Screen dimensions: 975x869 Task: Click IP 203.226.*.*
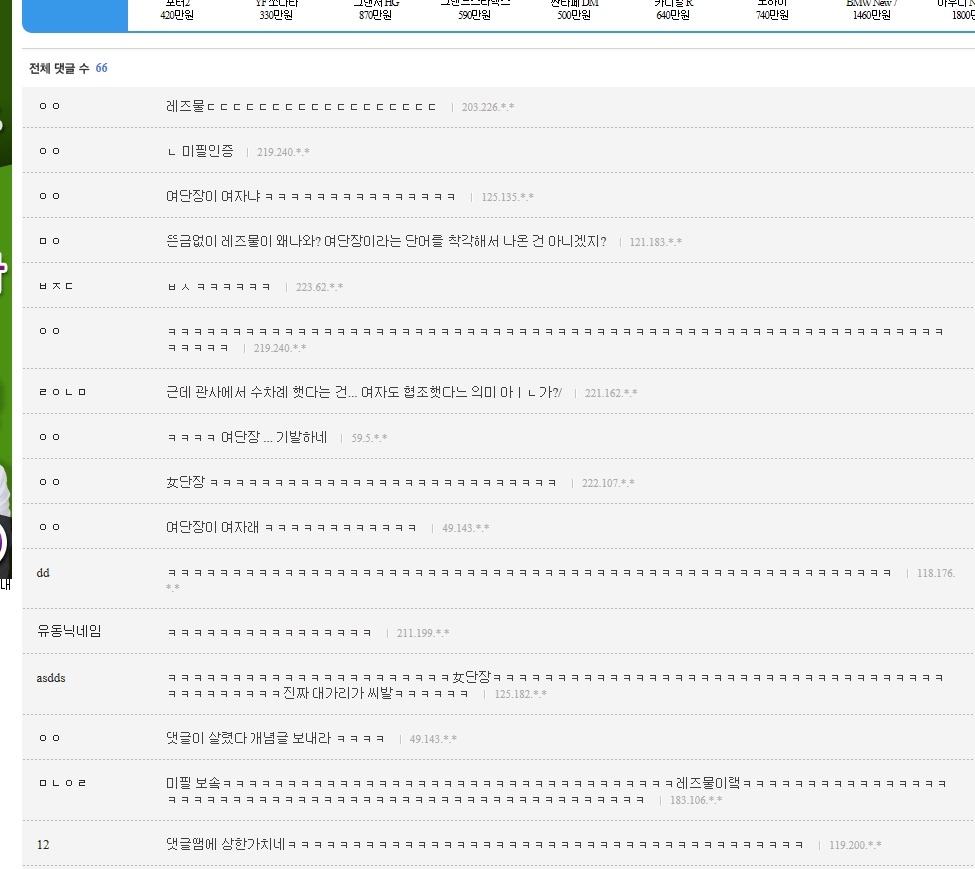[488, 107]
